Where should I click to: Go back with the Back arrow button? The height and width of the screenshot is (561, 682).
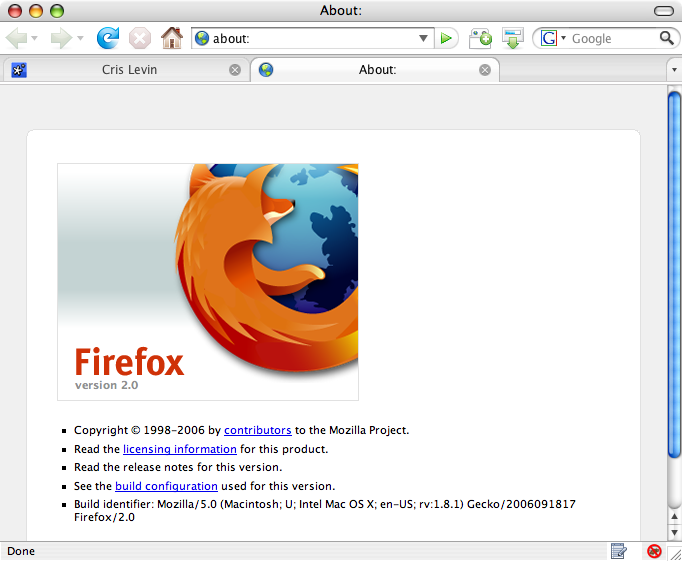[17, 38]
